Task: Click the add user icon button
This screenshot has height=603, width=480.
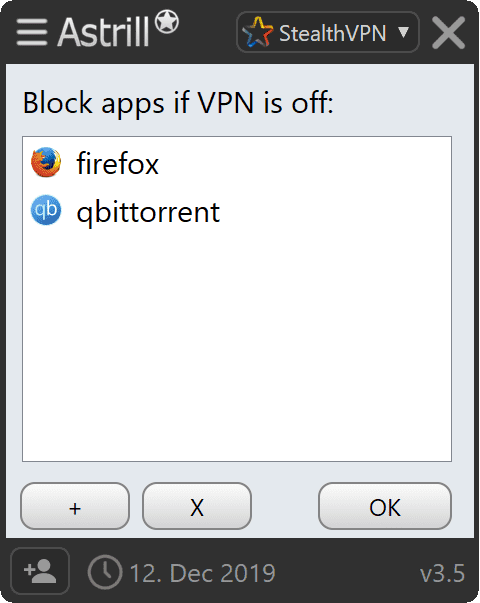Action: (40, 571)
